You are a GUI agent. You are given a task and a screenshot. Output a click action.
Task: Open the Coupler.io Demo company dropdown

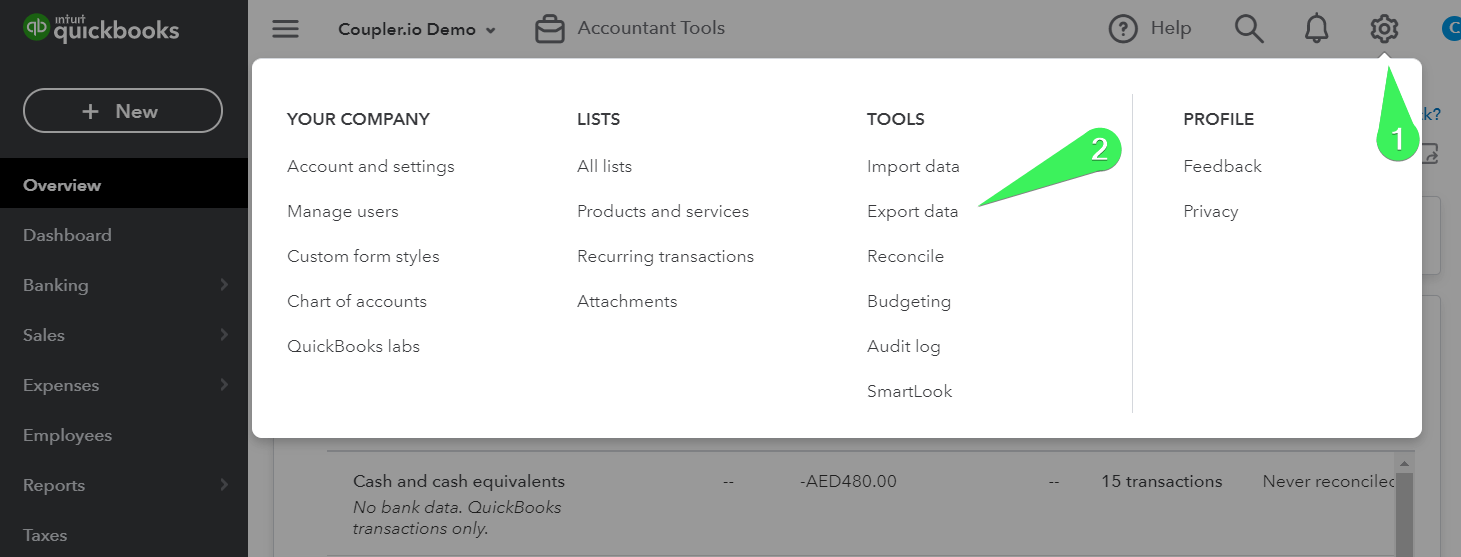click(x=417, y=29)
